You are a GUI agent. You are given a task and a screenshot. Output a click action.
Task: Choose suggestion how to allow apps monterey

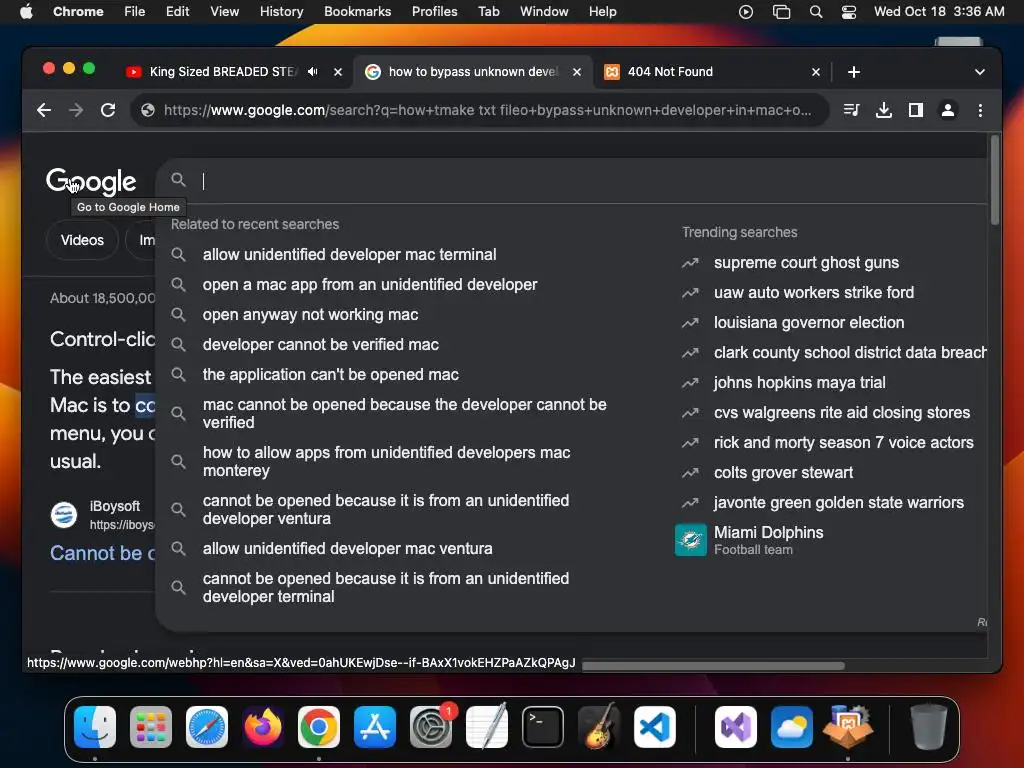pos(387,461)
